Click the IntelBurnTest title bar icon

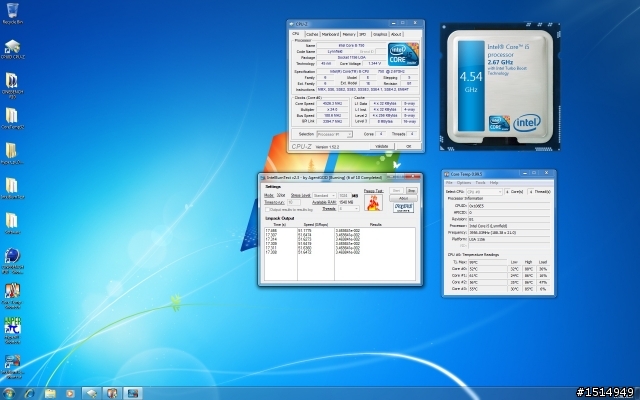click(x=263, y=178)
